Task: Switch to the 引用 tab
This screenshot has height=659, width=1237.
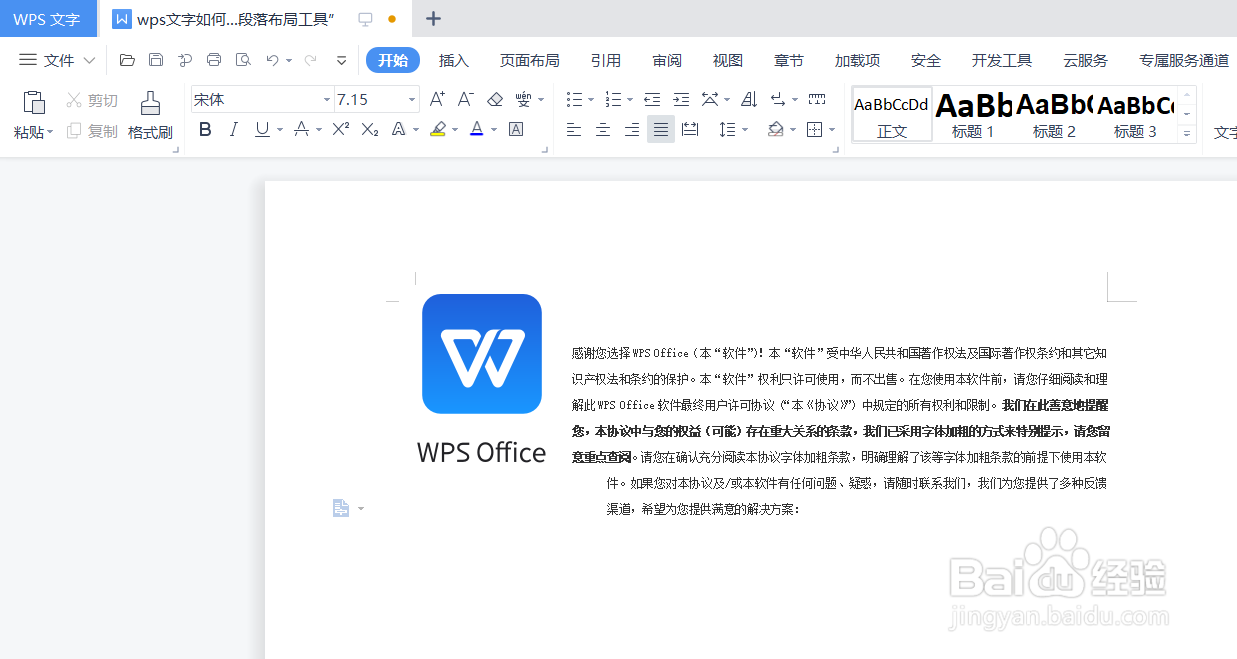Action: [x=606, y=60]
